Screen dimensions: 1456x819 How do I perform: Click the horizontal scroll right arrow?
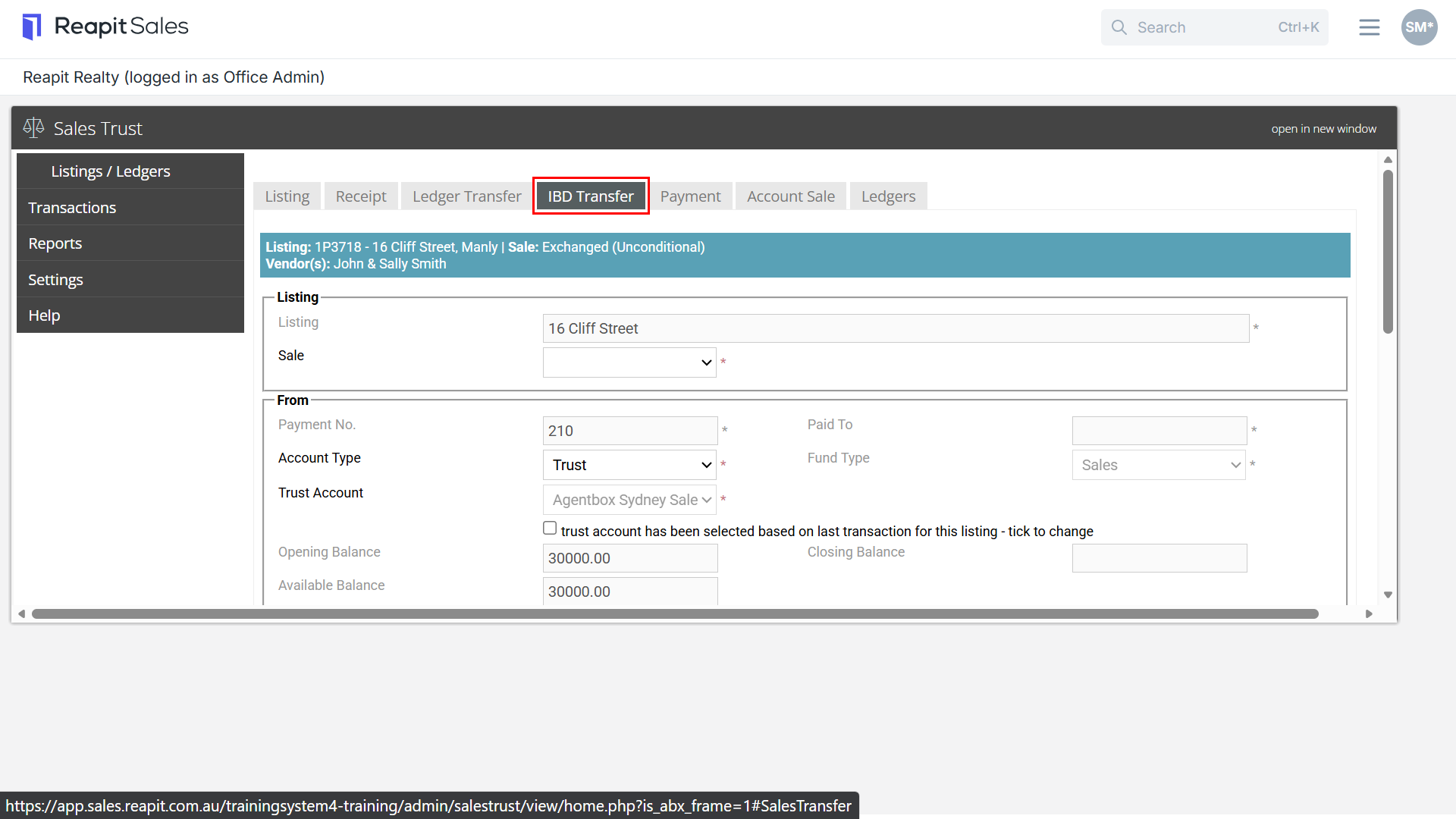[x=1369, y=614]
